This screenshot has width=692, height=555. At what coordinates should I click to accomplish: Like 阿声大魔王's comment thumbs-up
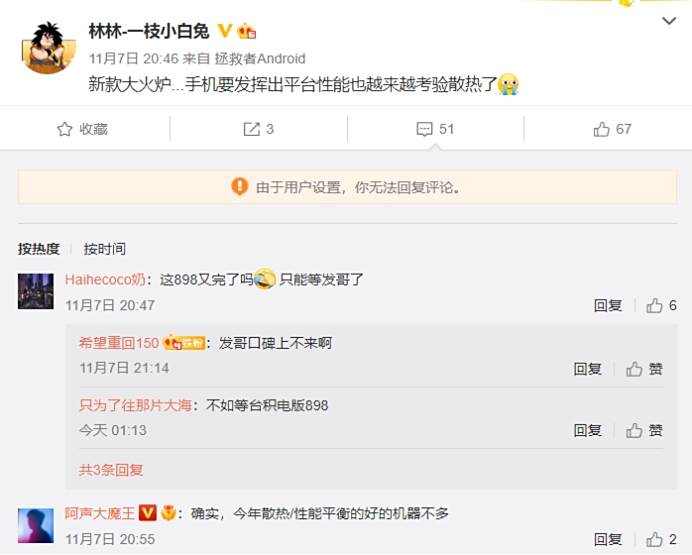(x=654, y=539)
